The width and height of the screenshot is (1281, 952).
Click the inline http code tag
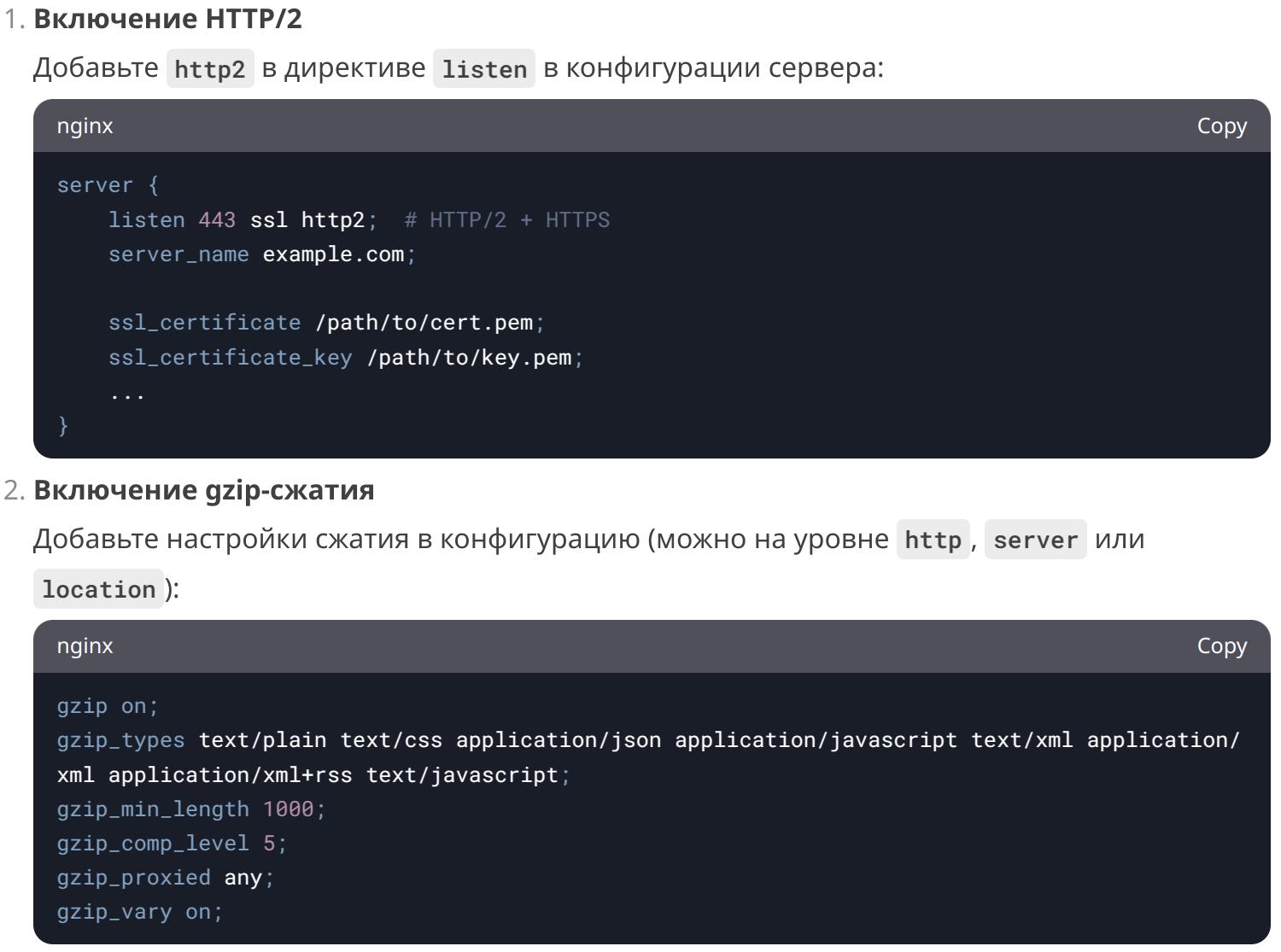[x=933, y=540]
